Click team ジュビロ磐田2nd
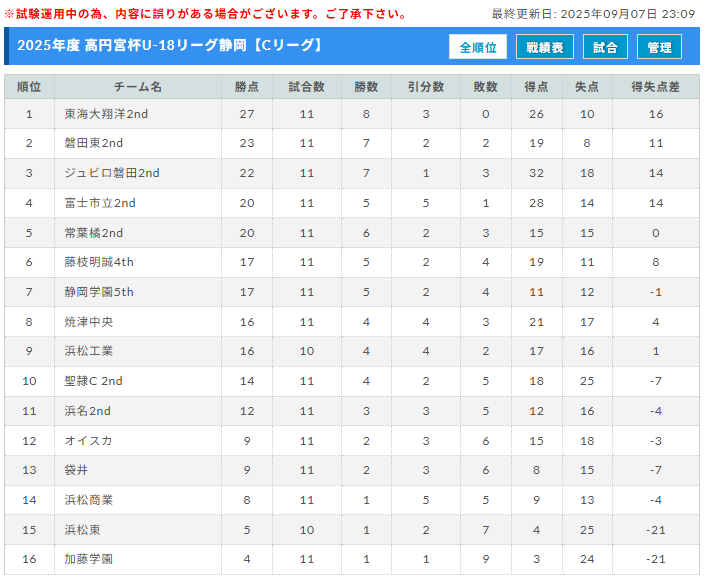 click(112, 173)
